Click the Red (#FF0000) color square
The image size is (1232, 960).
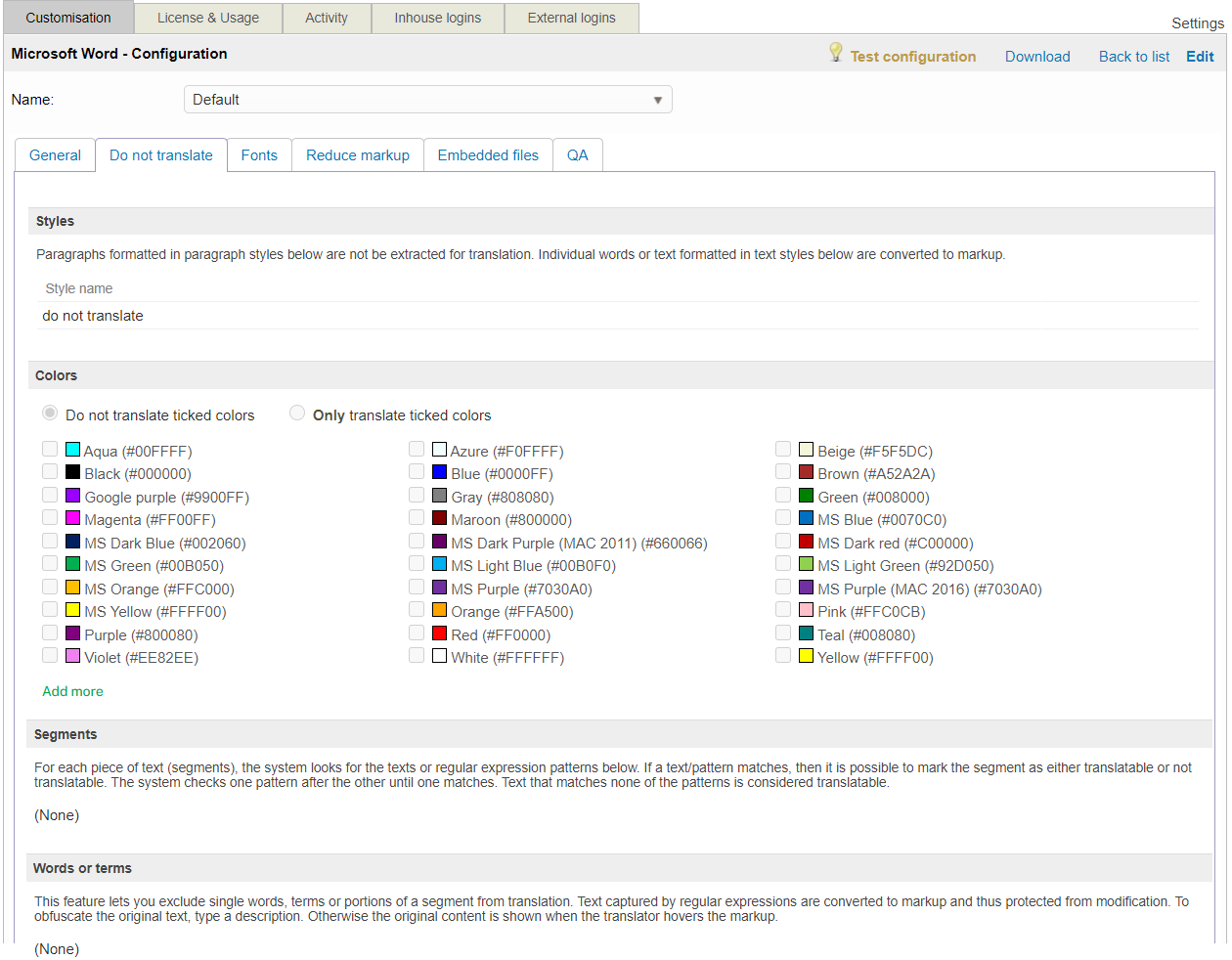coord(439,633)
